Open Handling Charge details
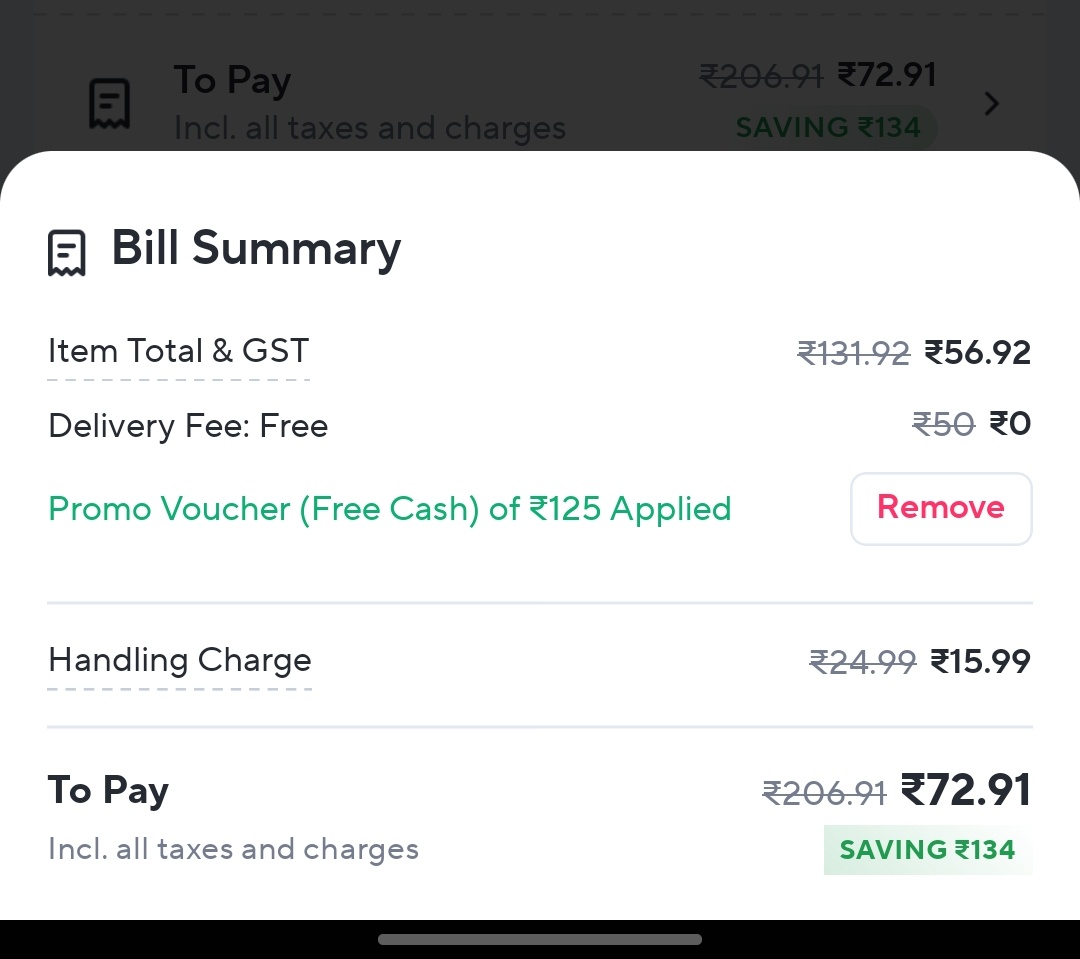The height and width of the screenshot is (959, 1080). [179, 660]
